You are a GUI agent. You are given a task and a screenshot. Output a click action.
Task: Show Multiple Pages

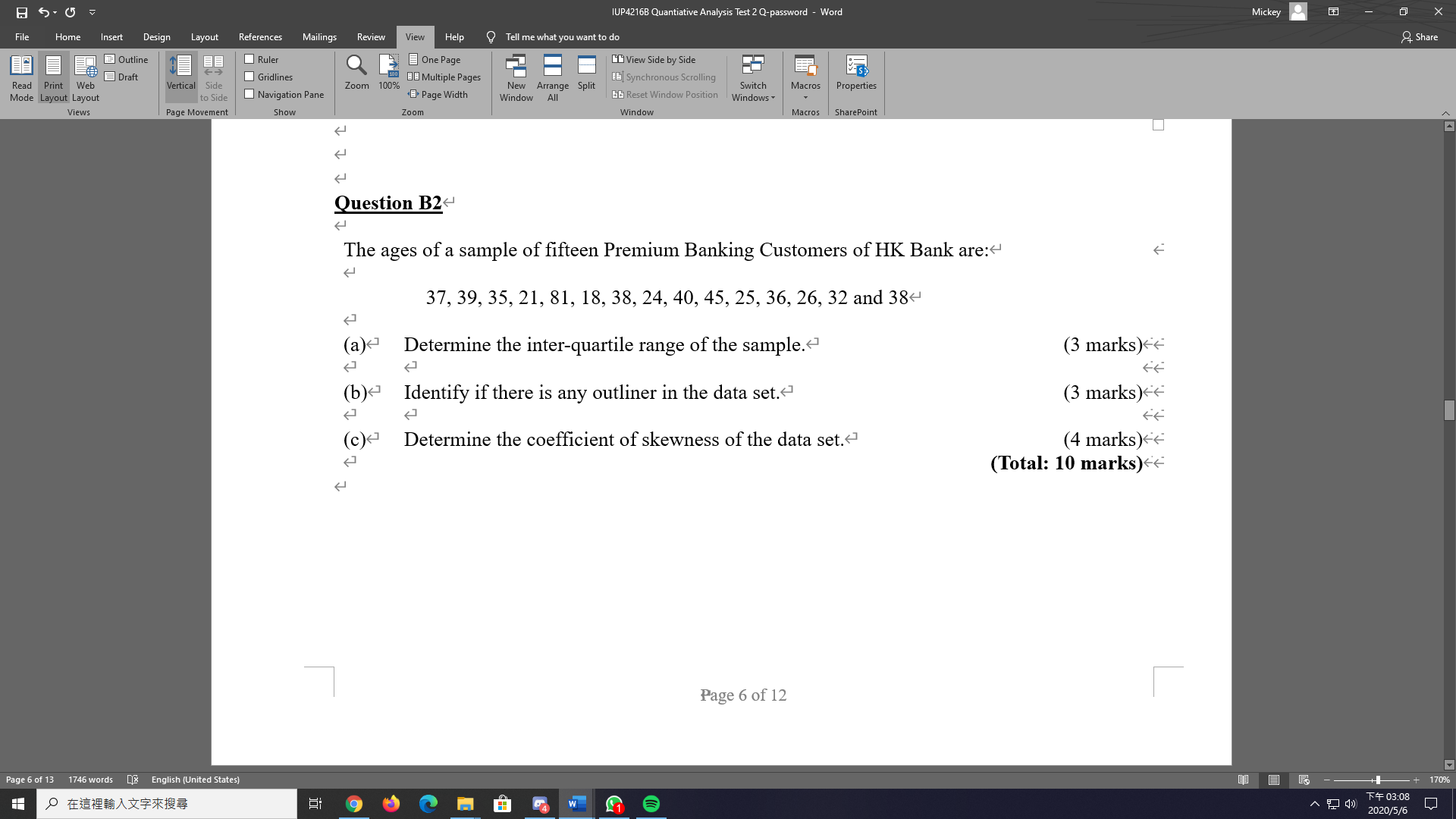click(445, 77)
